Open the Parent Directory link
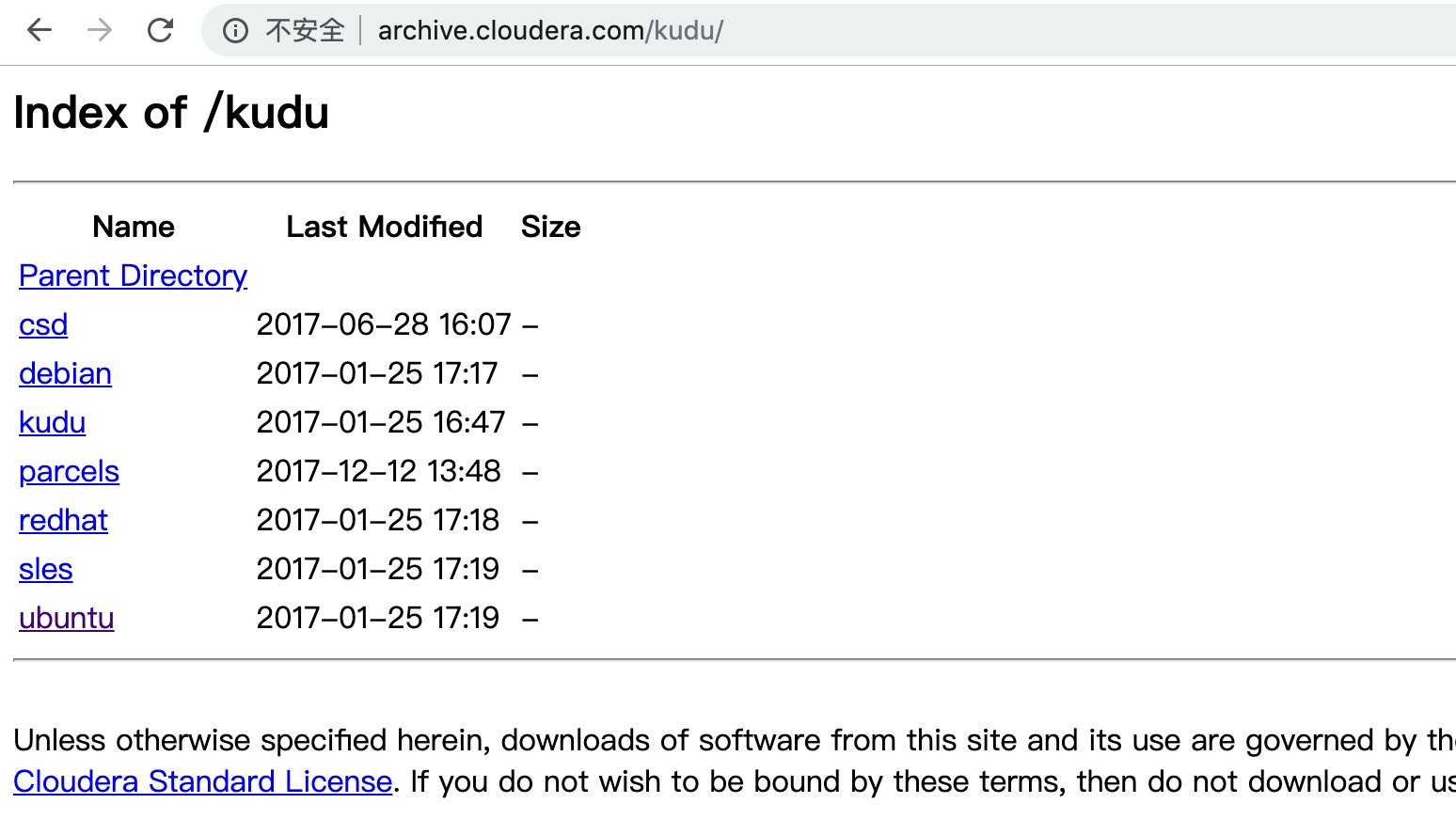The width and height of the screenshot is (1456, 835). click(x=133, y=276)
